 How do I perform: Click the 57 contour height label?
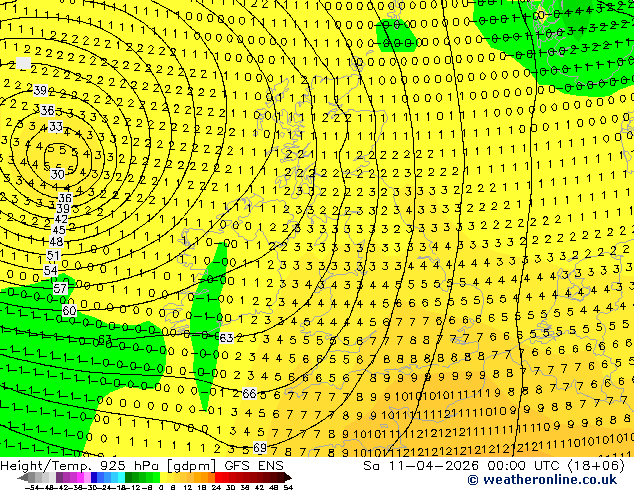coord(60,288)
